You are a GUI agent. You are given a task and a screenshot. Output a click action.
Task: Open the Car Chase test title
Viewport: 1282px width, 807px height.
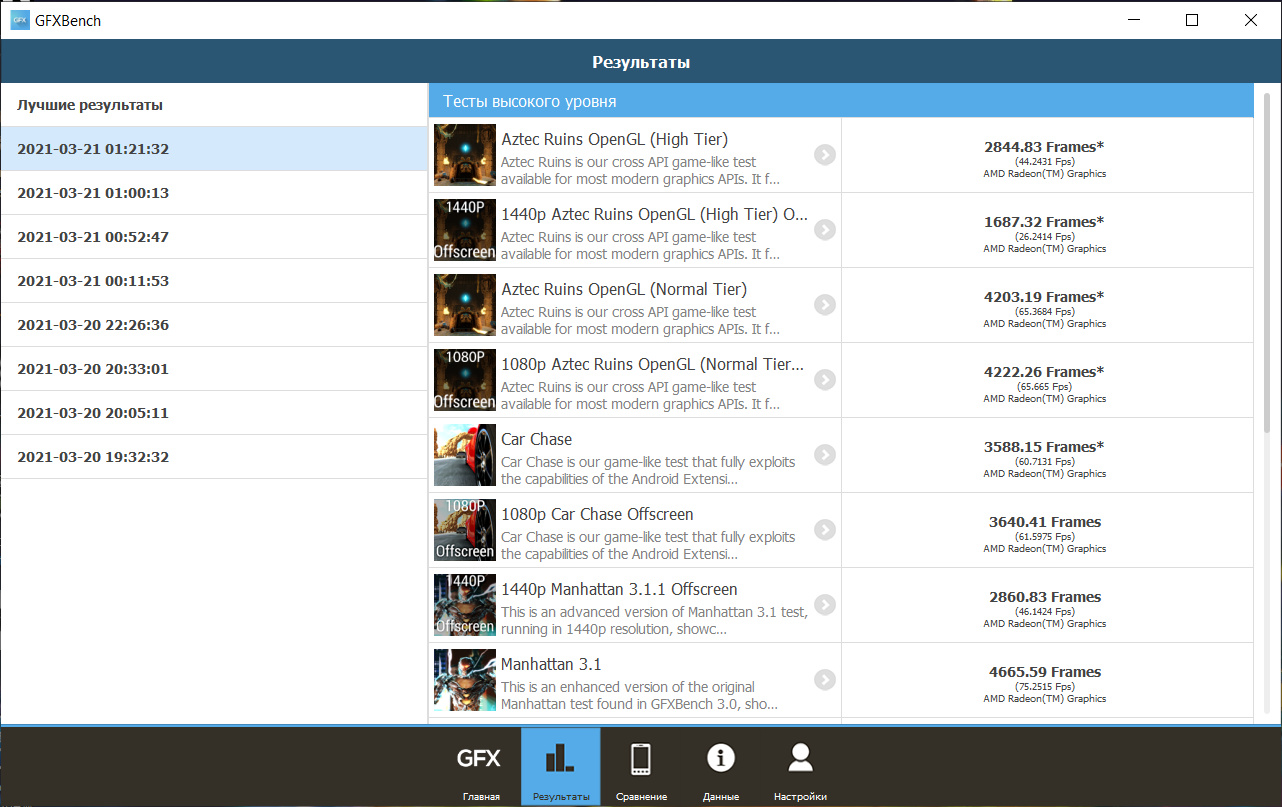tap(537, 440)
